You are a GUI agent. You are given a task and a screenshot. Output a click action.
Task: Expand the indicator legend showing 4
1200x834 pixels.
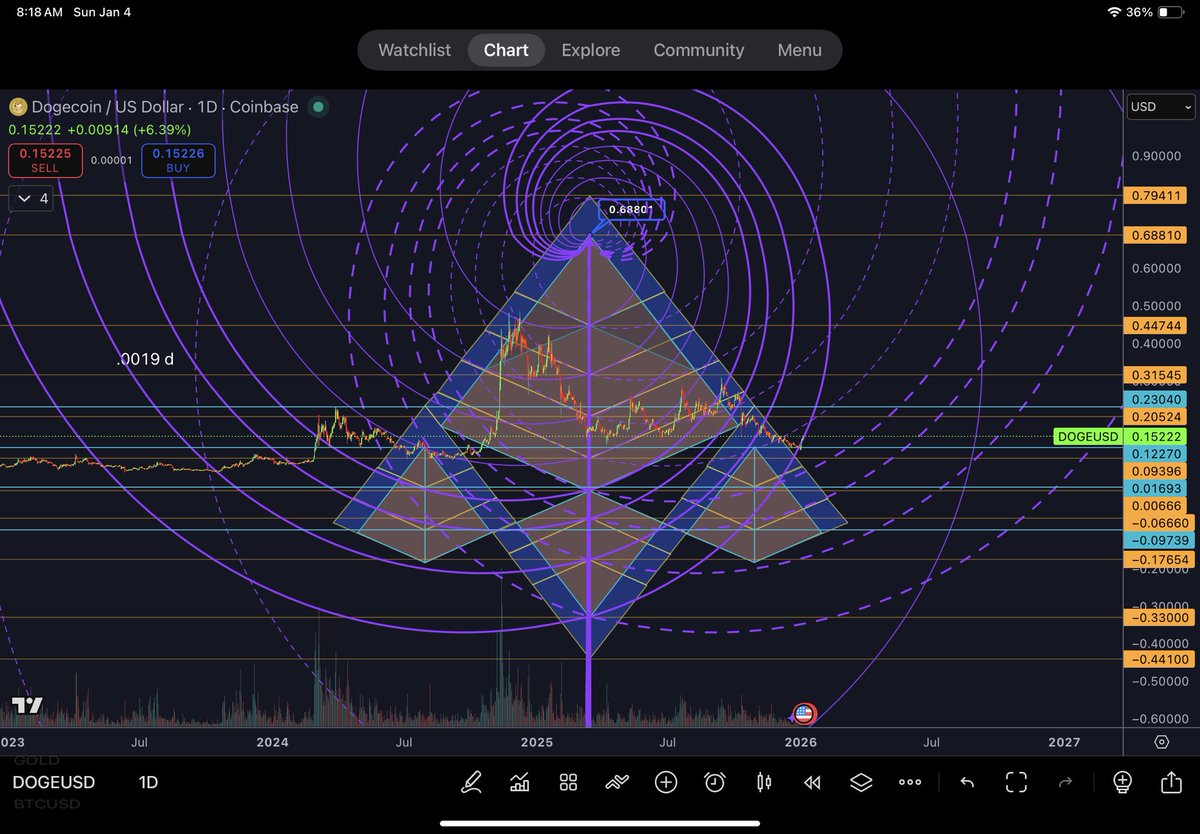point(29,198)
